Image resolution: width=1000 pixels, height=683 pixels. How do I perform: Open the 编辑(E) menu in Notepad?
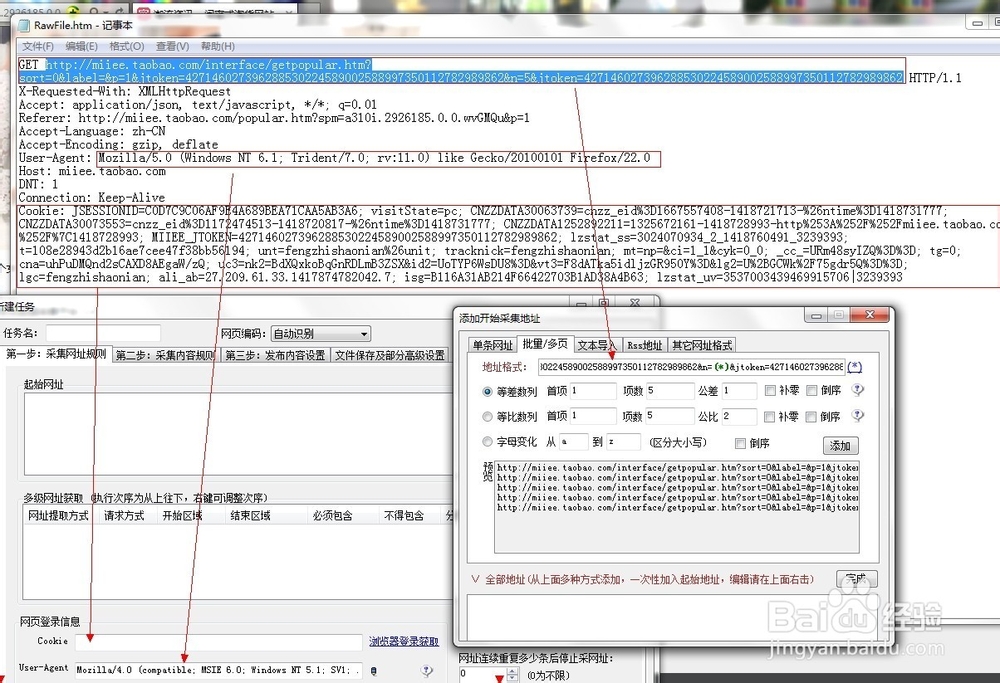(x=81, y=47)
